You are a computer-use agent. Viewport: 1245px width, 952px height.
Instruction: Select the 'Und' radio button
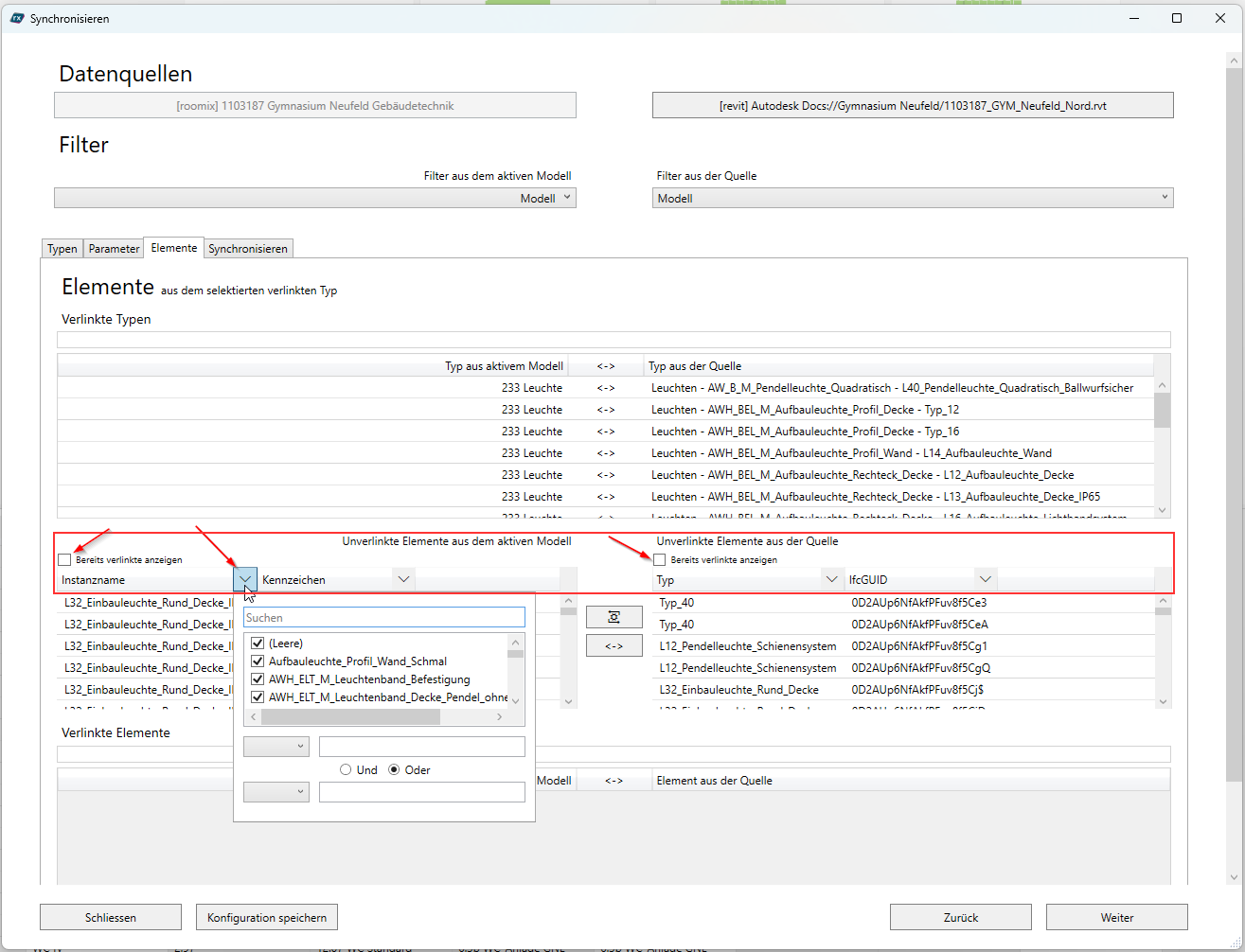coord(346,770)
